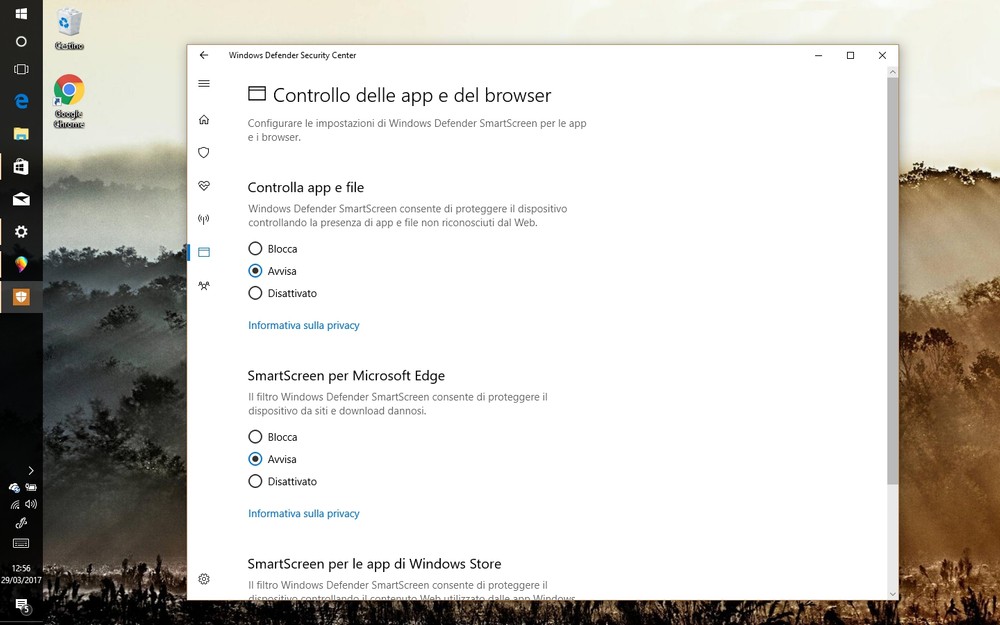Open the touch keyboard from the tray
This screenshot has height=625, width=1000.
click(x=21, y=543)
